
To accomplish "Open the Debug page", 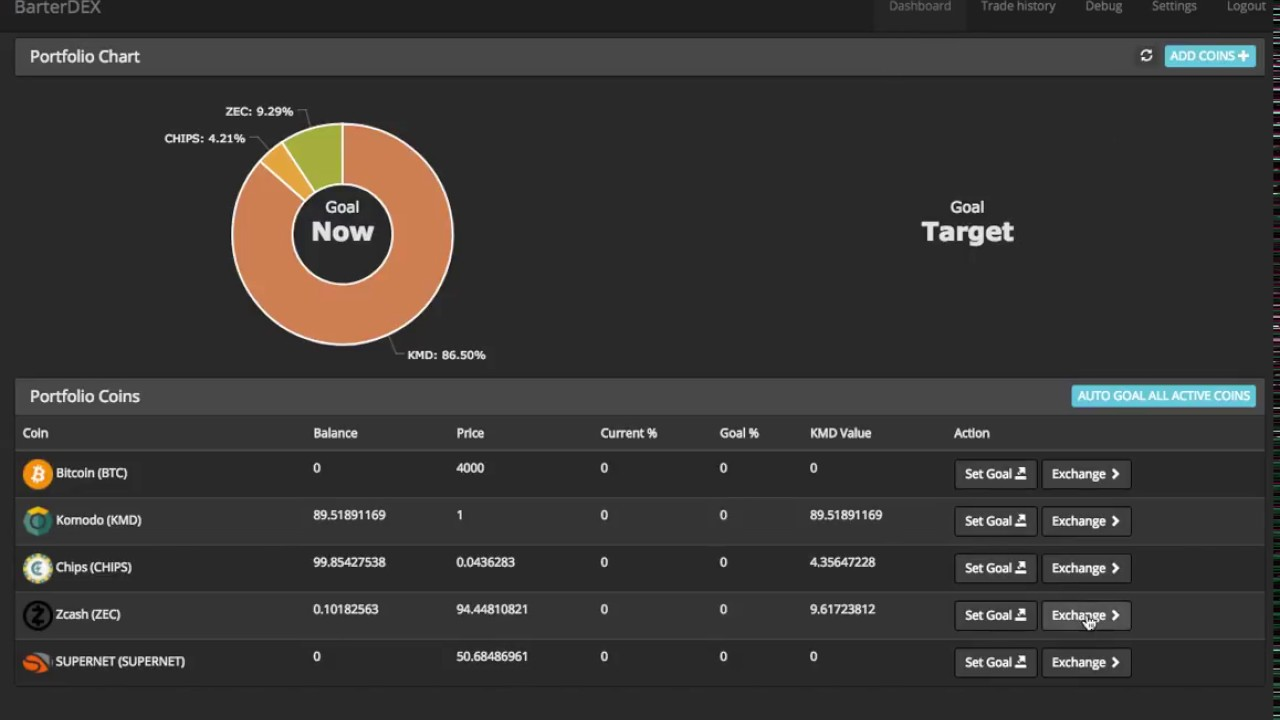I will [1104, 7].
